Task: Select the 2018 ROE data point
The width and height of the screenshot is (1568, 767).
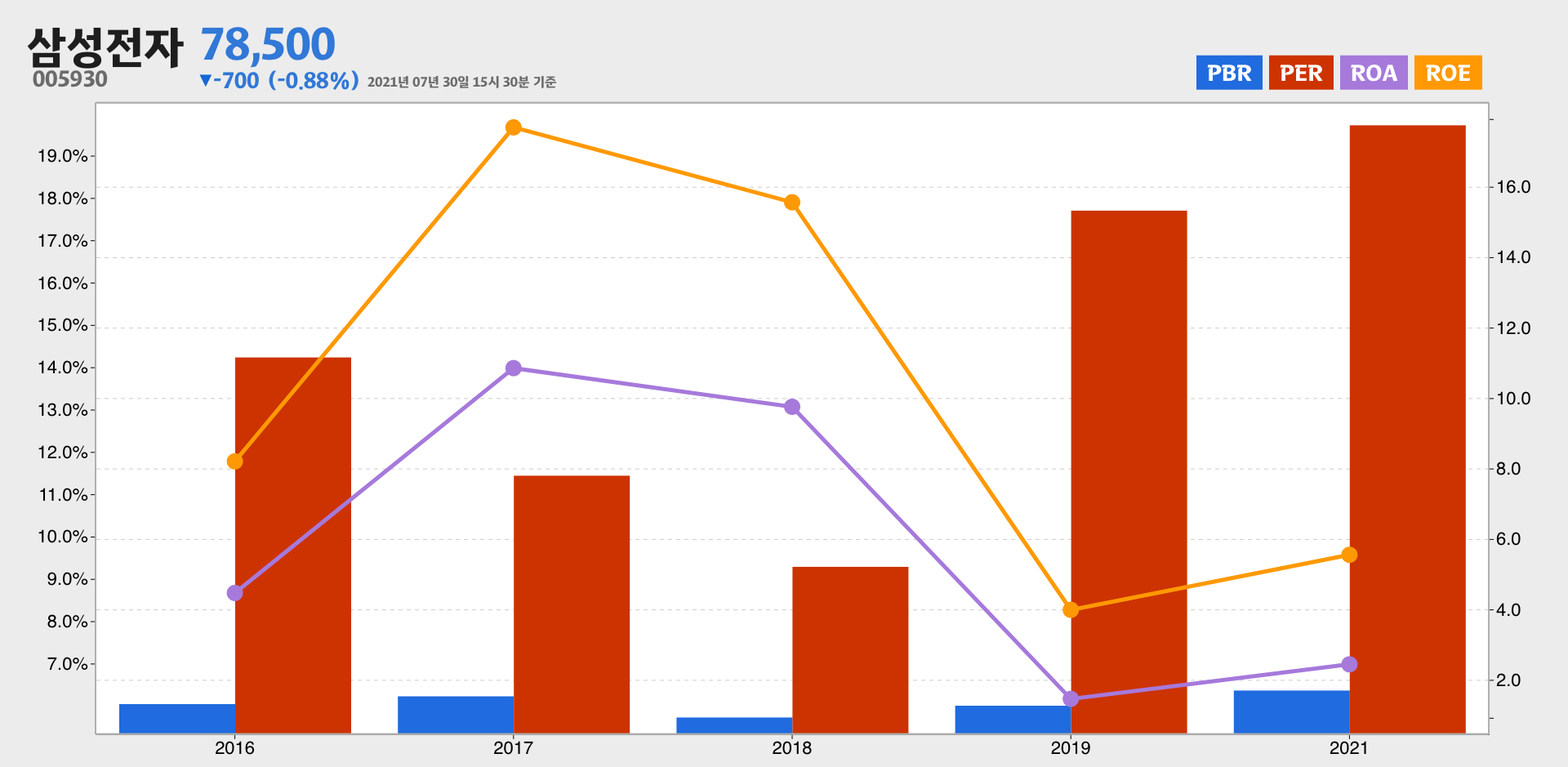Action: (792, 203)
